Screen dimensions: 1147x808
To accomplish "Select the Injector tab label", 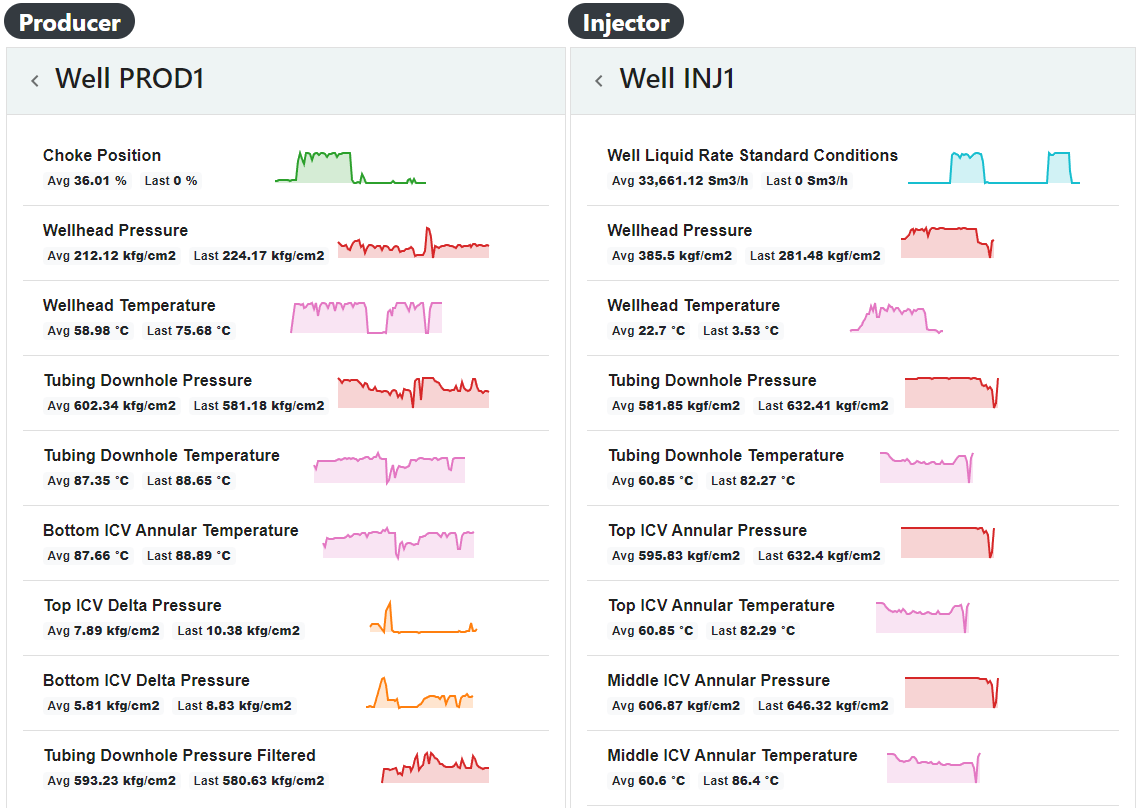I will click(626, 22).
